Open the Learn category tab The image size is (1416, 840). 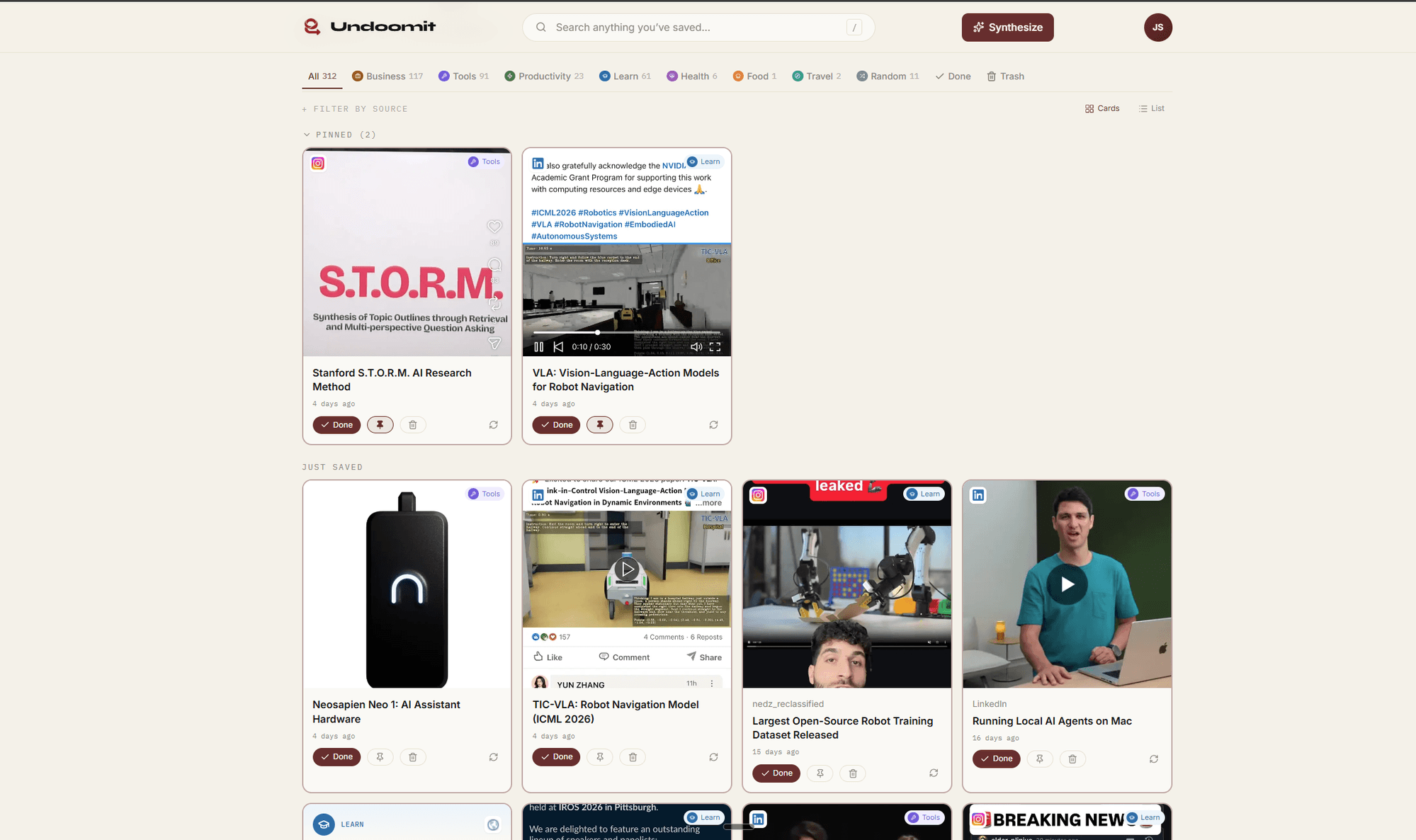pyautogui.click(x=625, y=76)
